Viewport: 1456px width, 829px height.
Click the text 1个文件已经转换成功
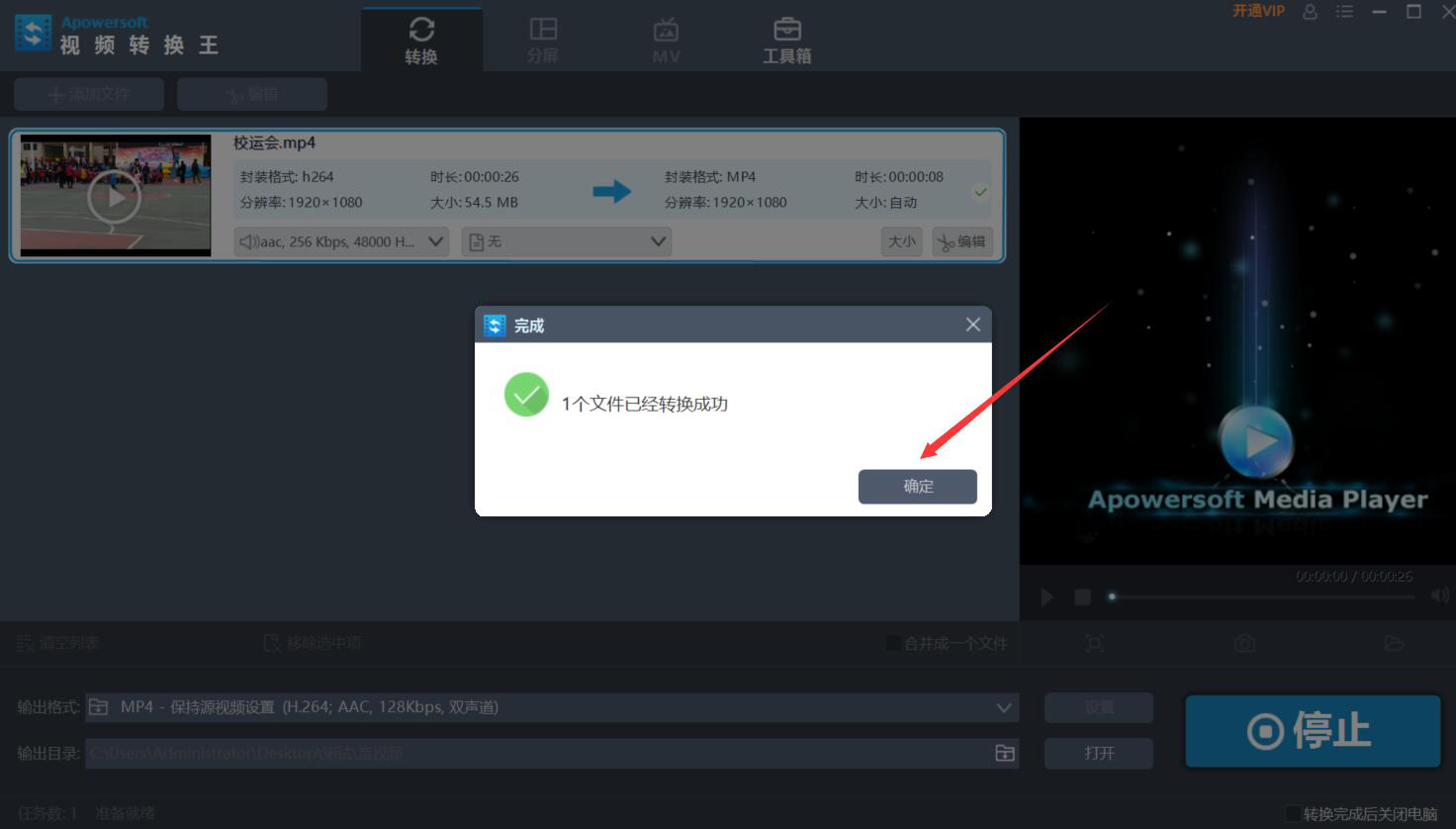point(645,404)
